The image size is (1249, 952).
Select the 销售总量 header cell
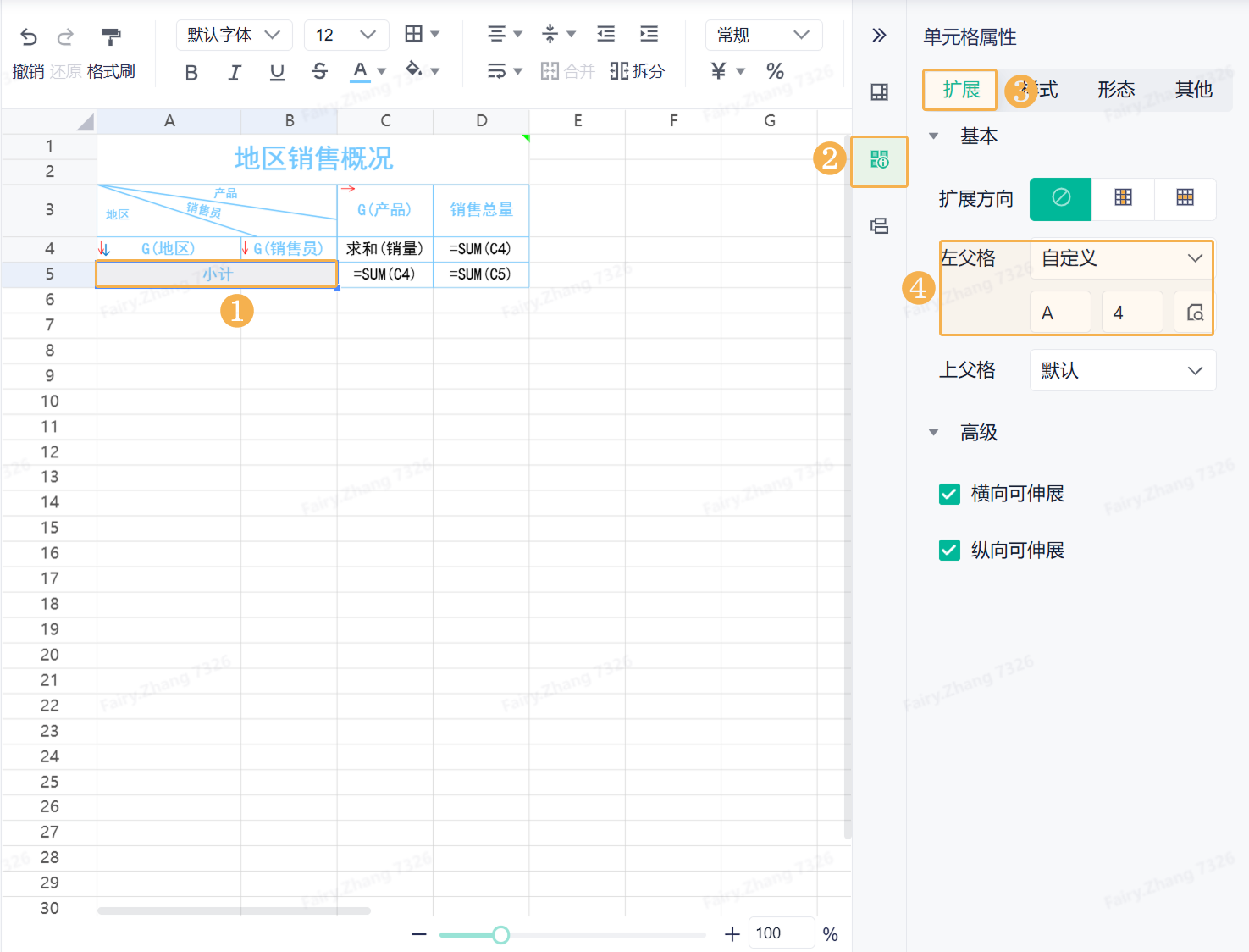click(481, 210)
